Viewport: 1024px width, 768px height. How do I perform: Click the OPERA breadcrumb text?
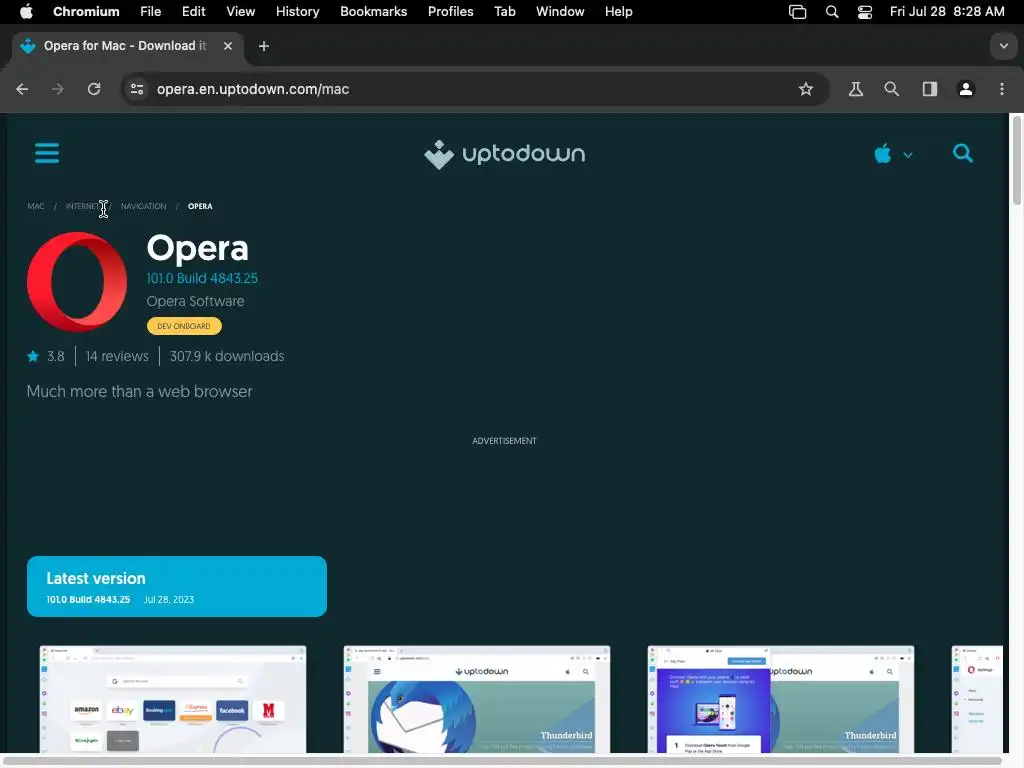(x=200, y=206)
